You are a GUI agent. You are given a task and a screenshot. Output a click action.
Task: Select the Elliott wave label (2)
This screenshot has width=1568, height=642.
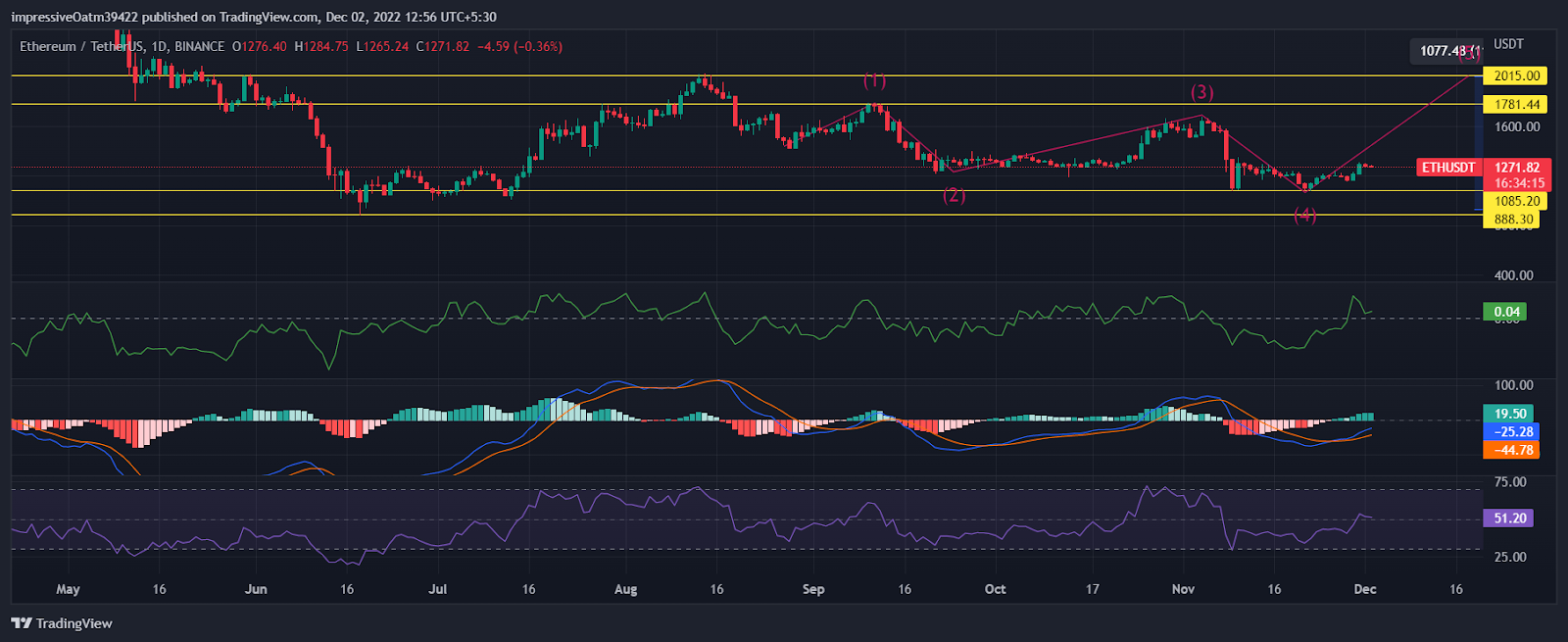coord(954,196)
